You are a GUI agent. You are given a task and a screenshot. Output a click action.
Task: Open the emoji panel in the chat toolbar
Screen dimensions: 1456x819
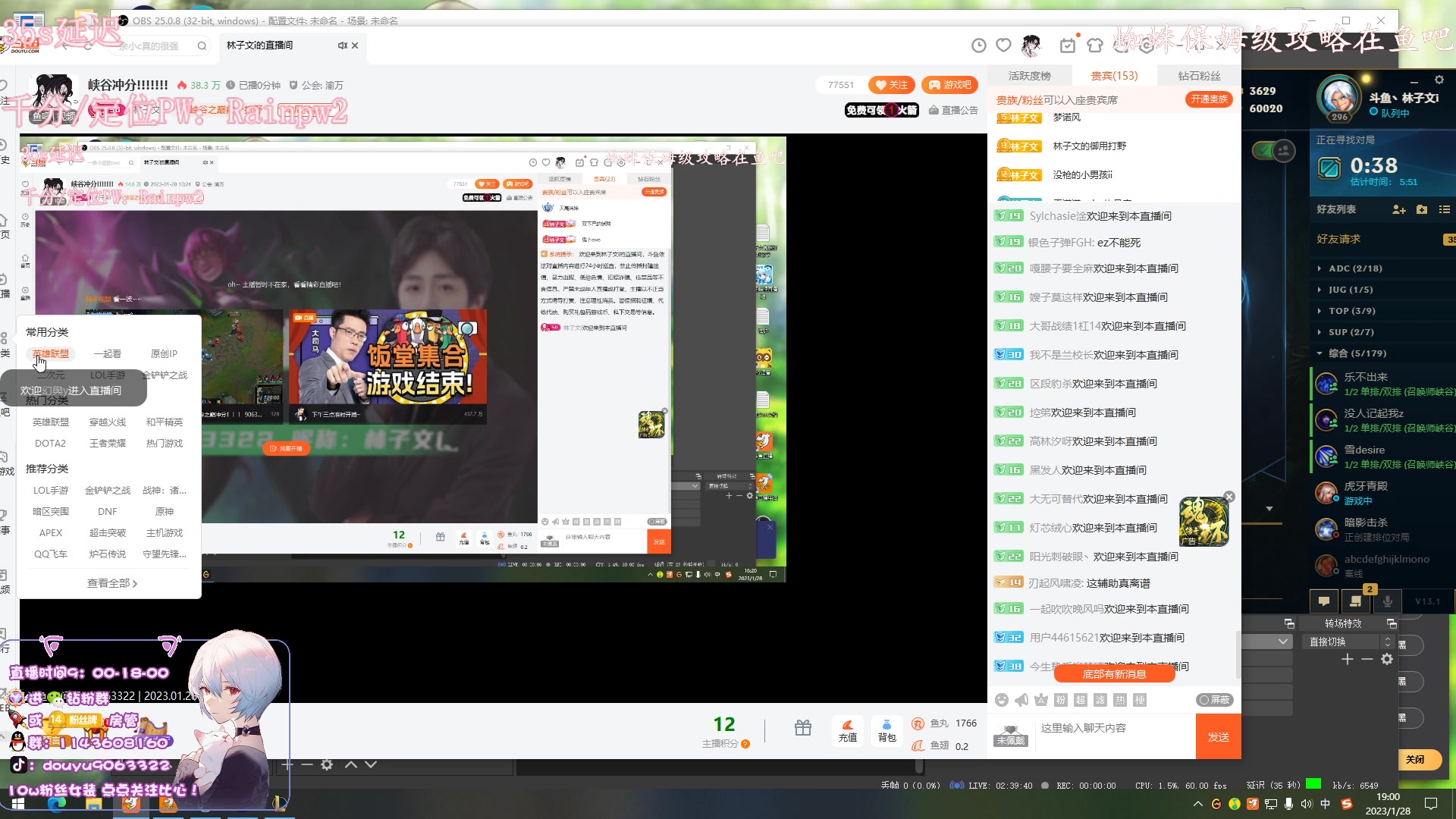(x=1003, y=700)
